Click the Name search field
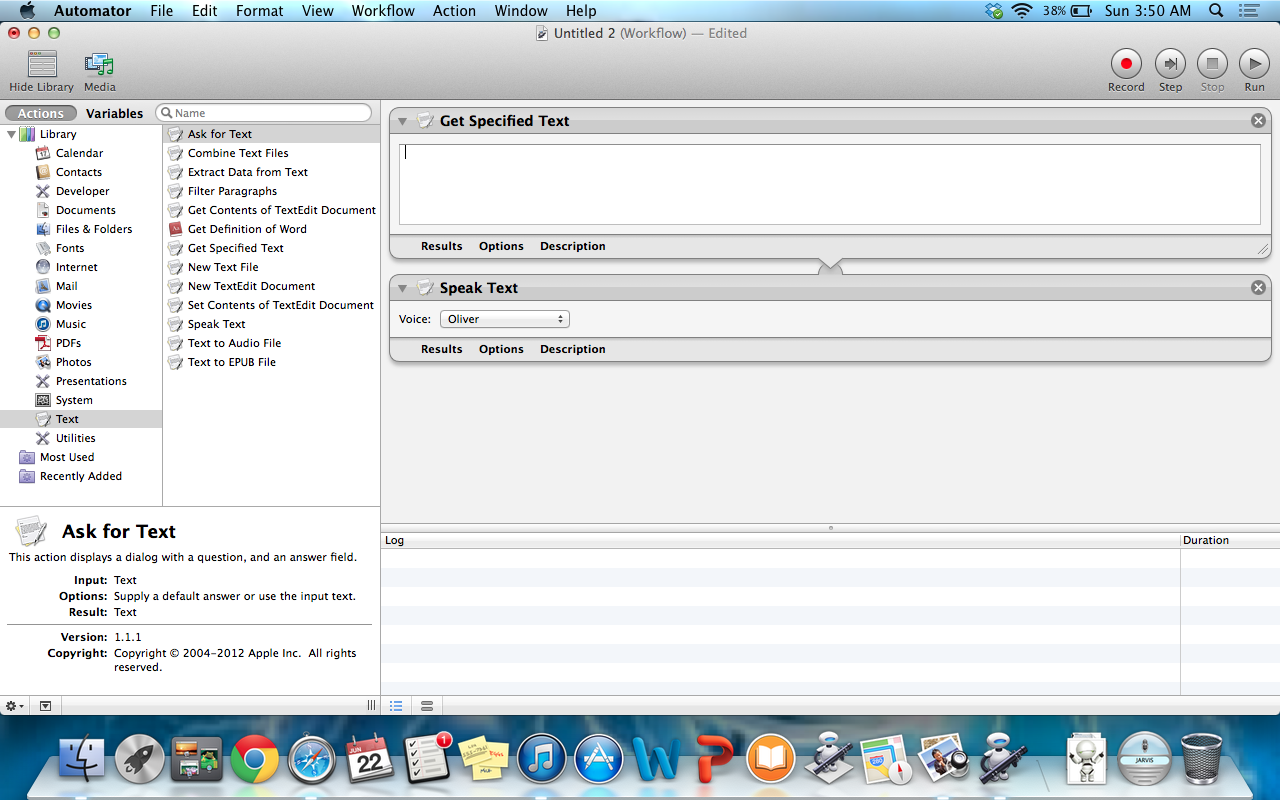This screenshot has width=1280, height=800. click(265, 113)
